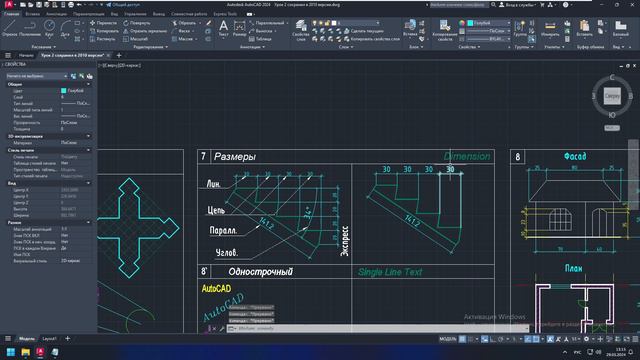Click the Erase tool icon in Редактирование panel

coord(209,23)
